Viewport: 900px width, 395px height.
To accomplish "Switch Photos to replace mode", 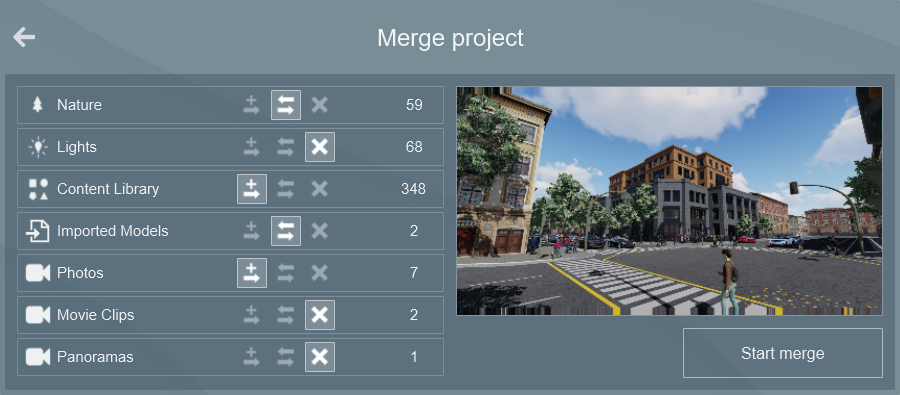I will click(286, 273).
